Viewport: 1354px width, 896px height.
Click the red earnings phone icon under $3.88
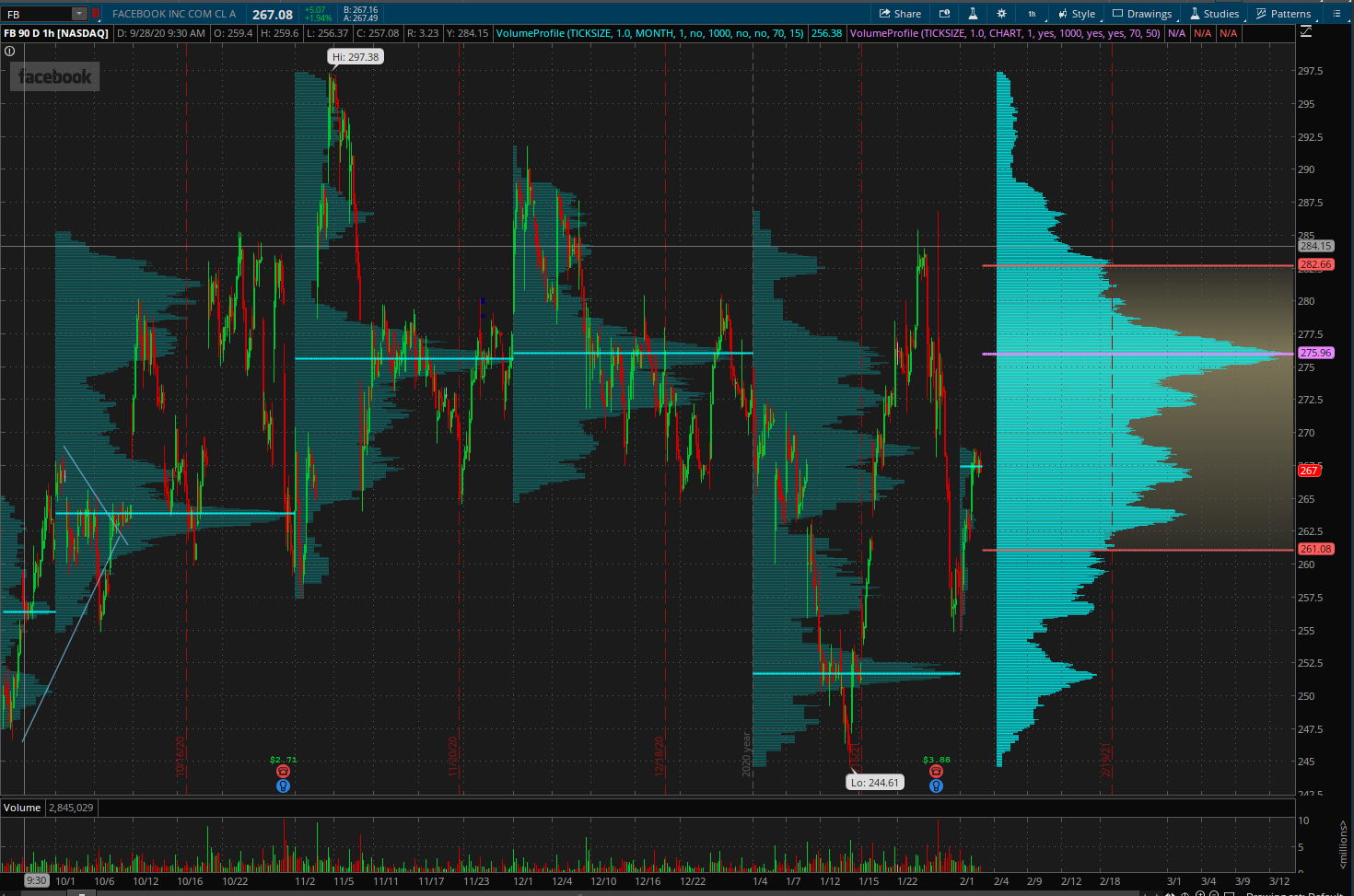coord(936,772)
